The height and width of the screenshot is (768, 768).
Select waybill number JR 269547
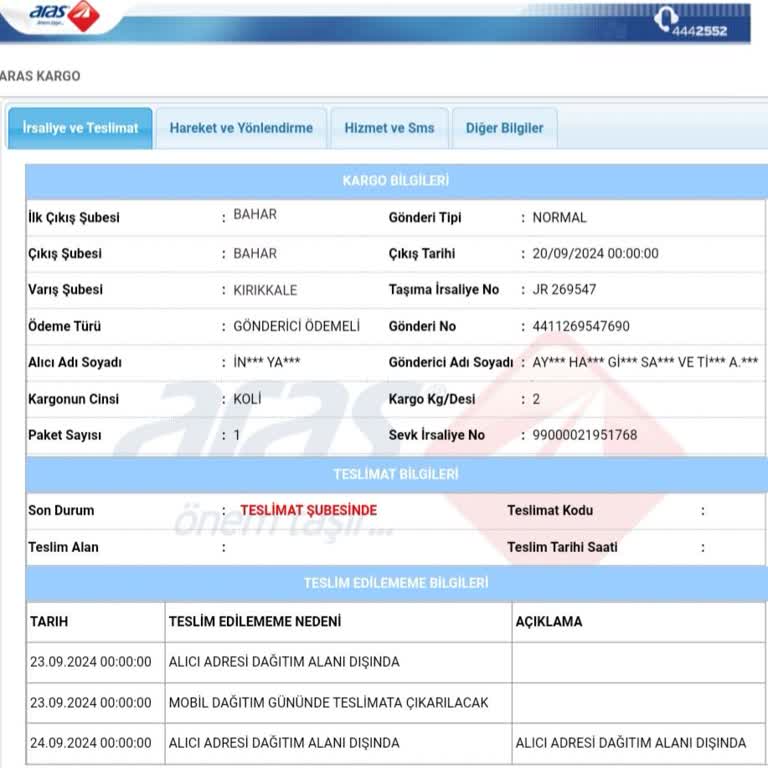[564, 289]
